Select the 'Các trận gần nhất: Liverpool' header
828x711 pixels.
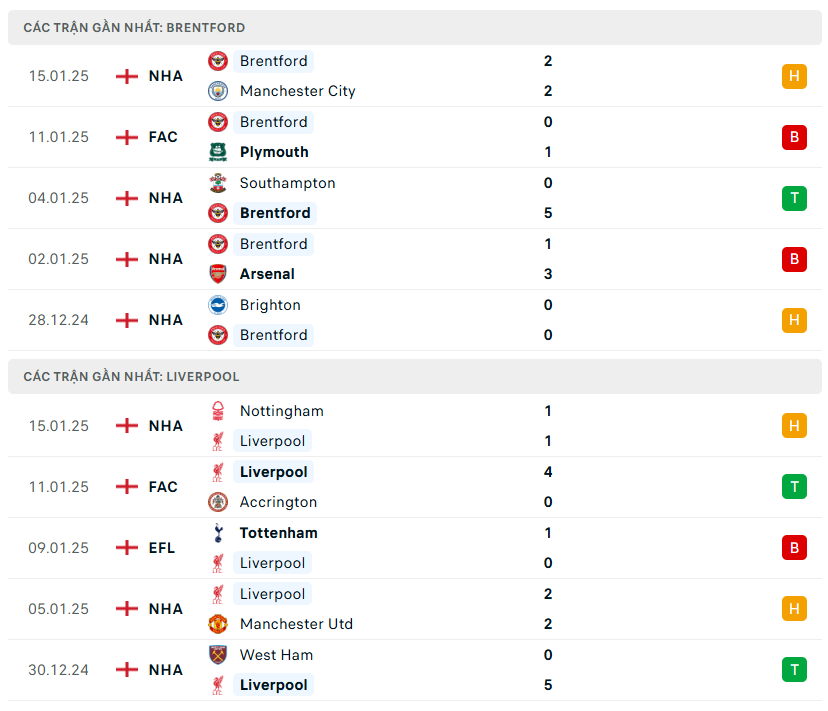[x=132, y=377]
